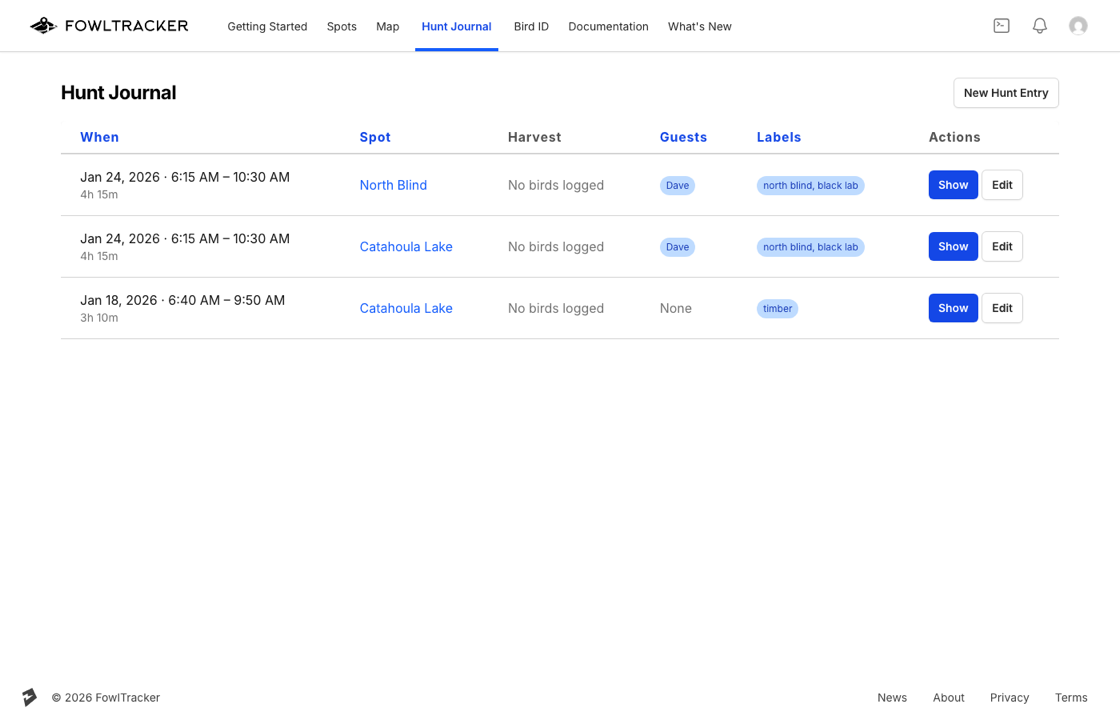Open the Bird ID page

(x=531, y=26)
